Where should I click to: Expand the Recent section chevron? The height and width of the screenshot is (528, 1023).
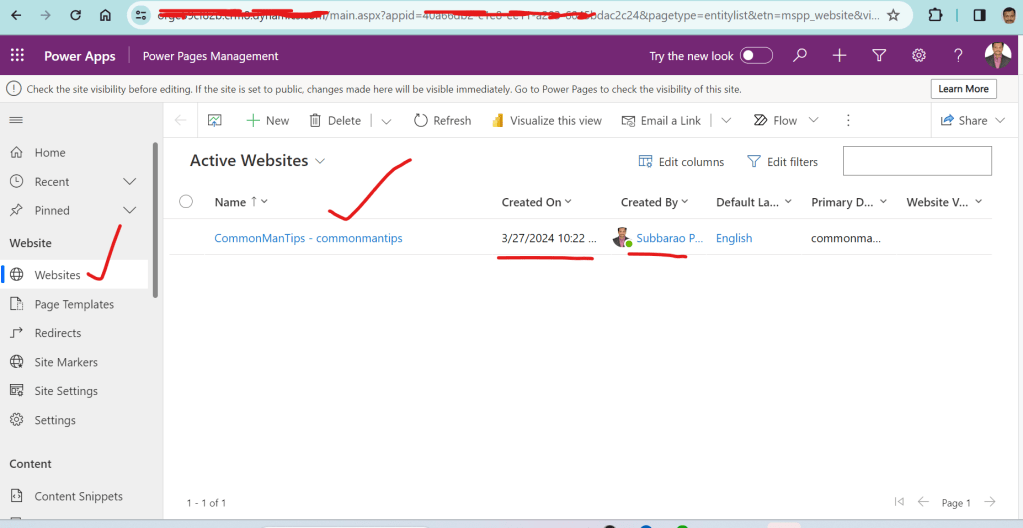pos(129,182)
